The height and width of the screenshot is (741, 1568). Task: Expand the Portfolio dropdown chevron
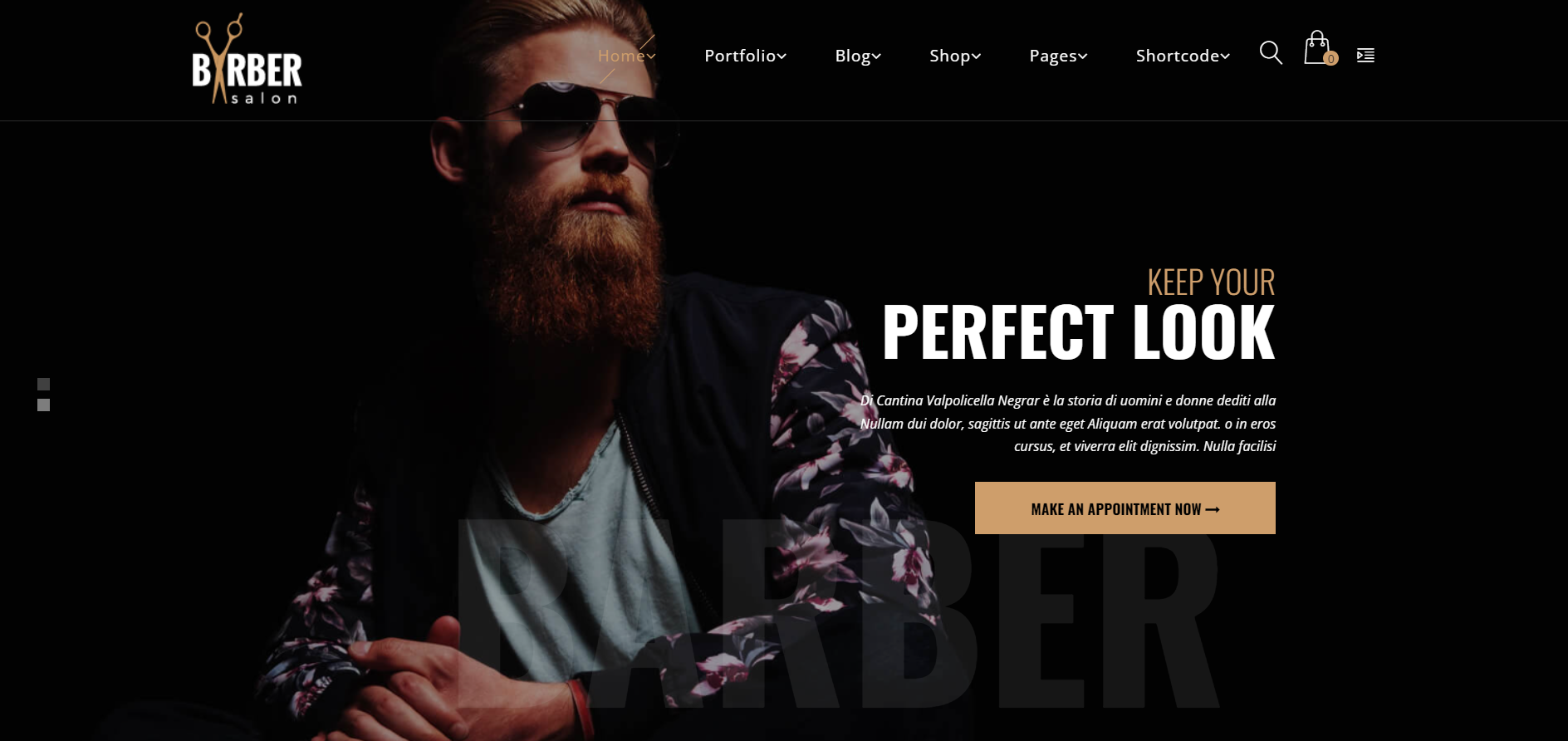pyautogui.click(x=782, y=56)
